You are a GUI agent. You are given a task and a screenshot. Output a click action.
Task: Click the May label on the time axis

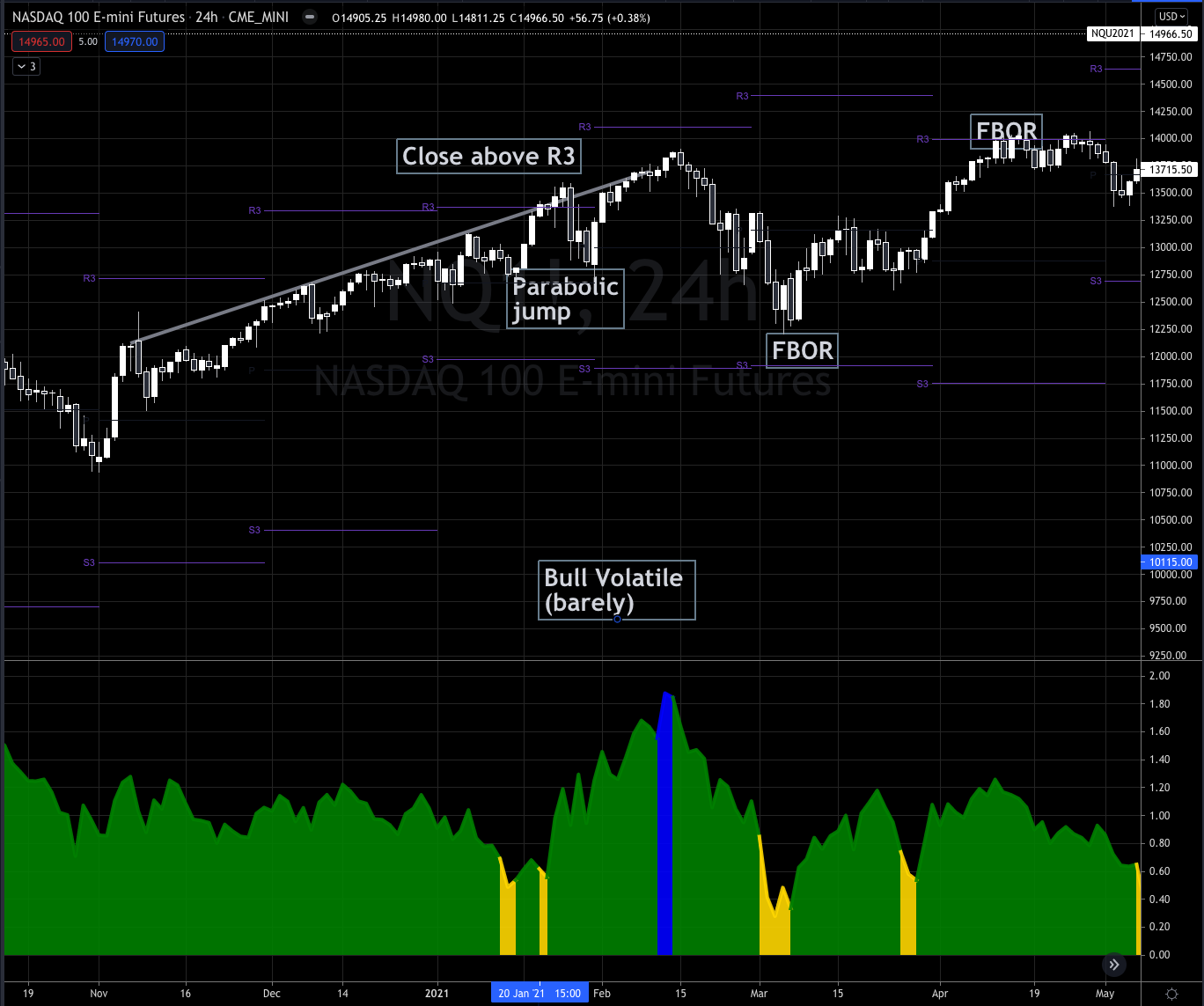[x=1105, y=994]
